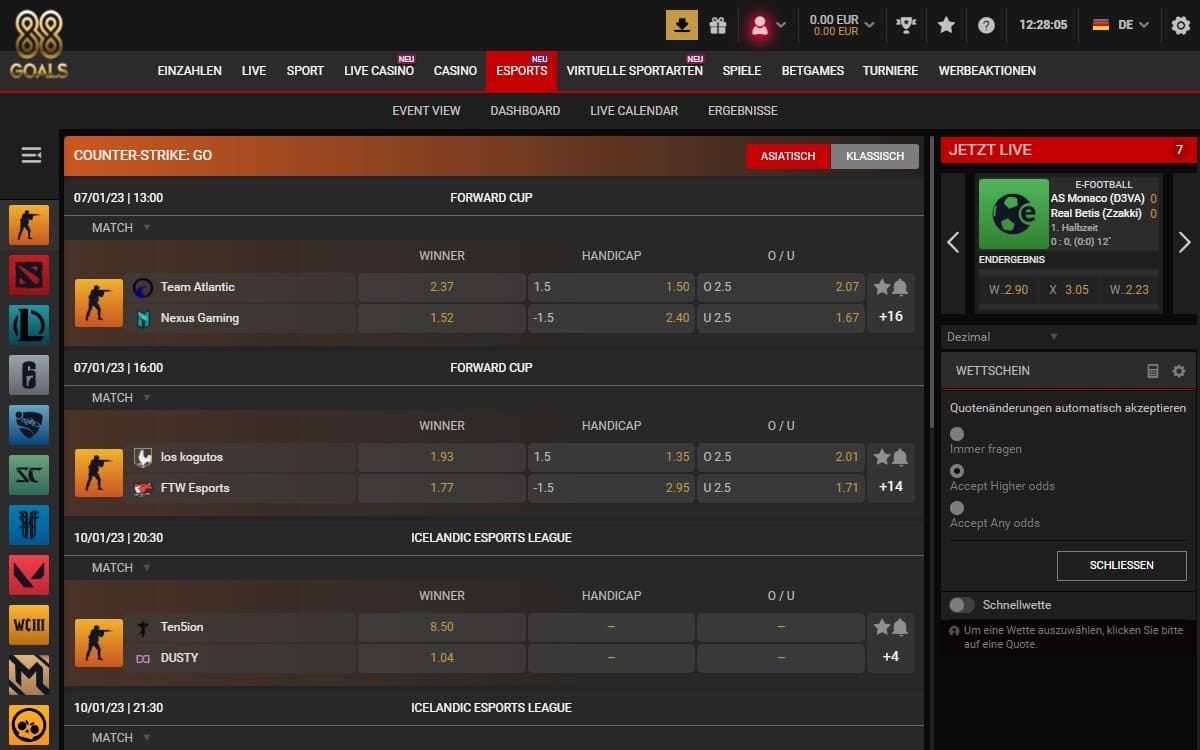
Task: Toggle the Schnellwette switch
Action: (962, 605)
